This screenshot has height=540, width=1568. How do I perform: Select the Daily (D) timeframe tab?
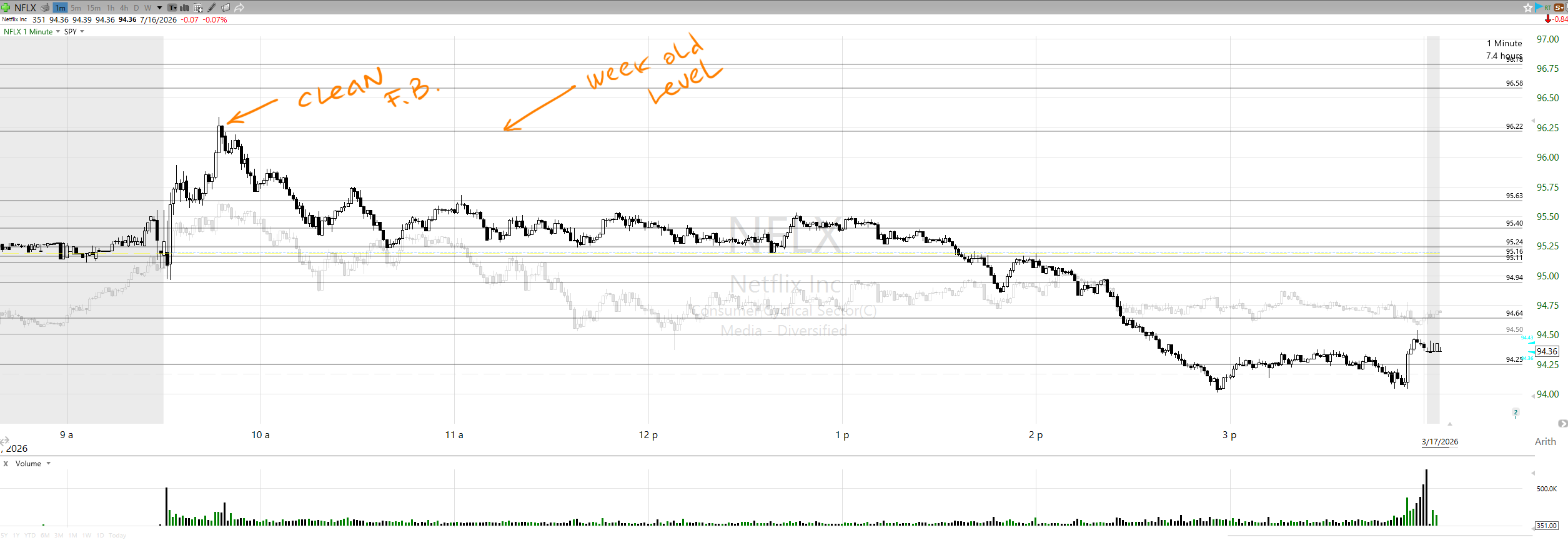tap(136, 7)
